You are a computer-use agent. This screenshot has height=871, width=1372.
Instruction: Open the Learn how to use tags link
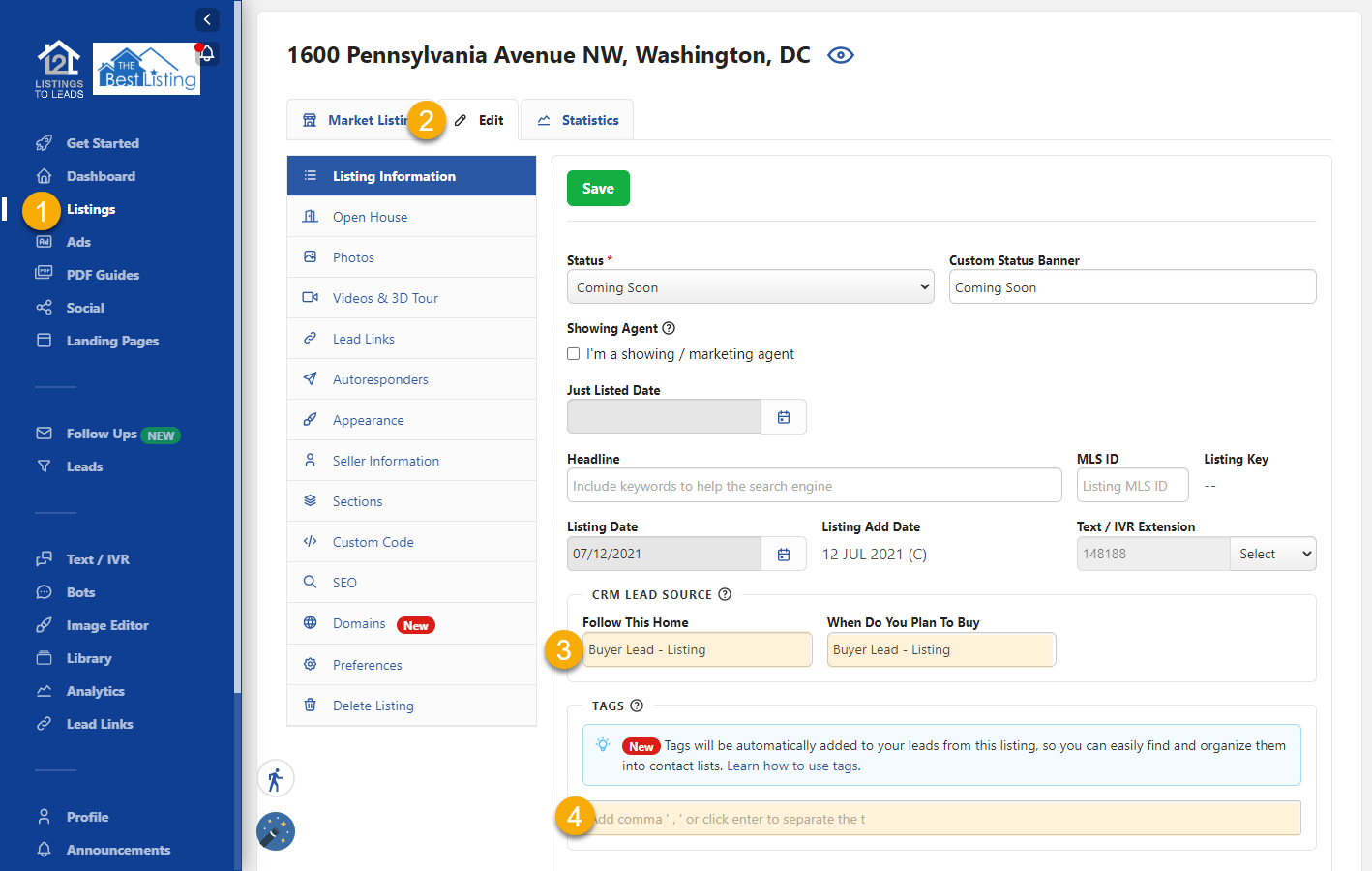(x=792, y=766)
